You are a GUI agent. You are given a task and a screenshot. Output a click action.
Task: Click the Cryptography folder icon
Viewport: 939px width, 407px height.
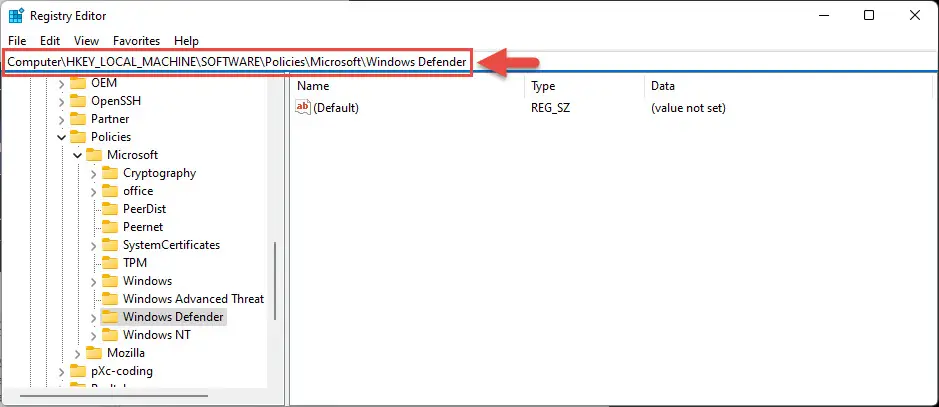(x=110, y=172)
